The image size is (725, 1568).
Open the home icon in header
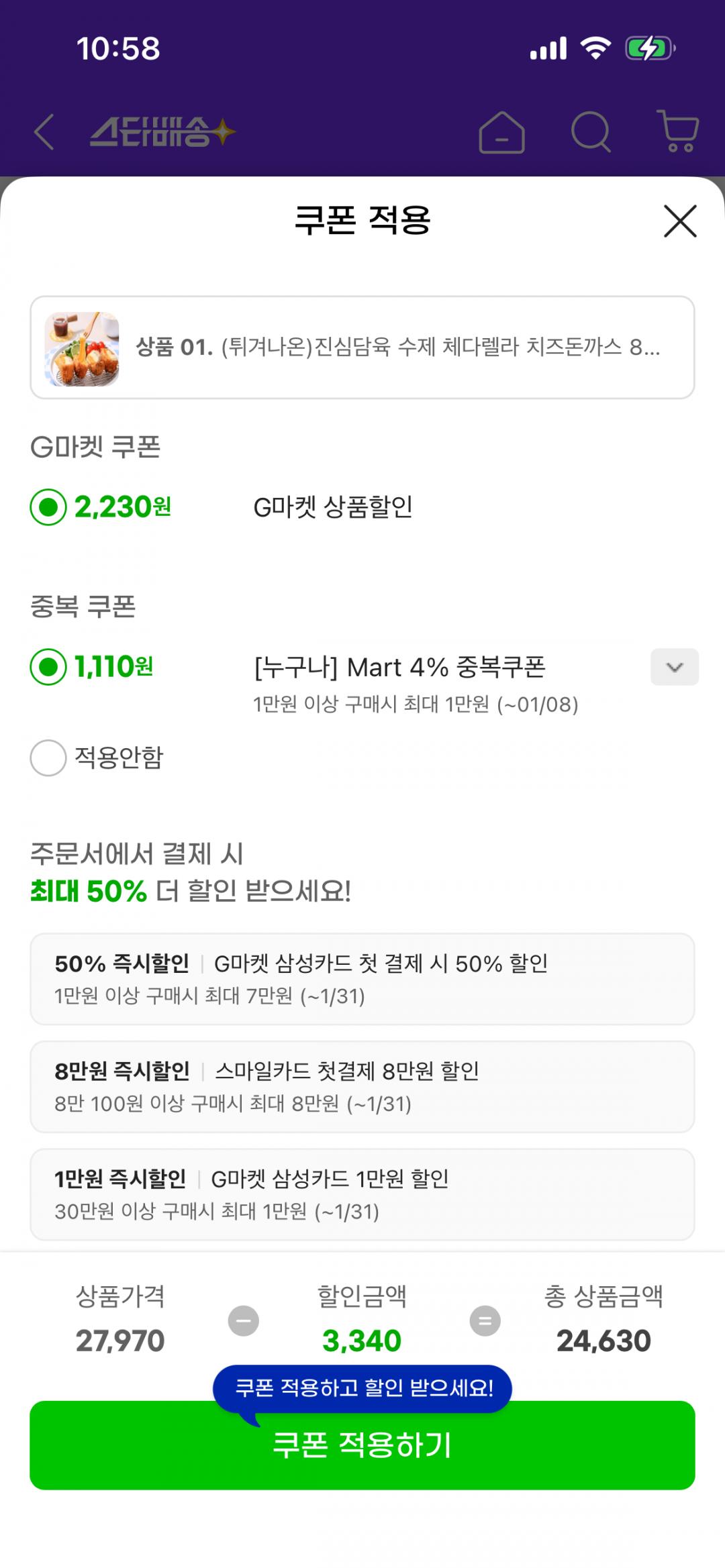click(501, 132)
